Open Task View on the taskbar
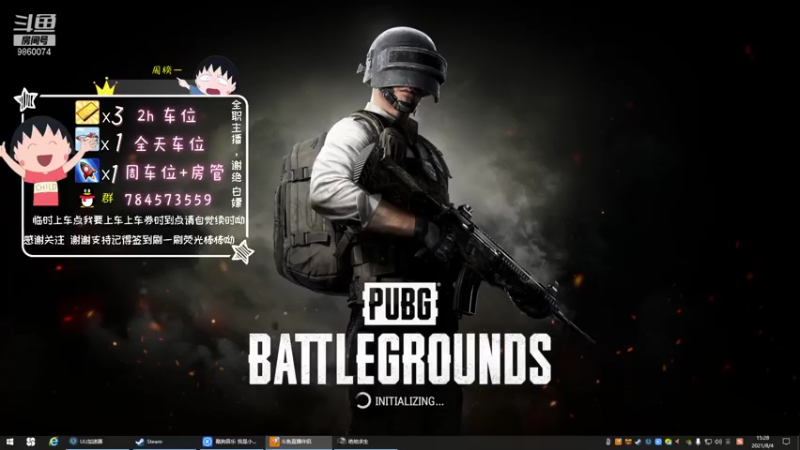Viewport: 800px width, 450px height. pyautogui.click(x=31, y=442)
